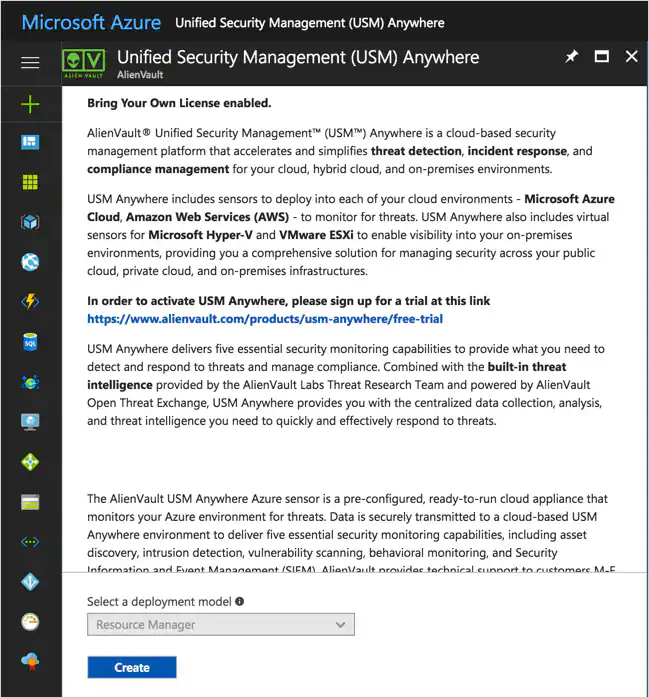Open Storage accounts icon in sidebar

pyautogui.click(x=30, y=502)
